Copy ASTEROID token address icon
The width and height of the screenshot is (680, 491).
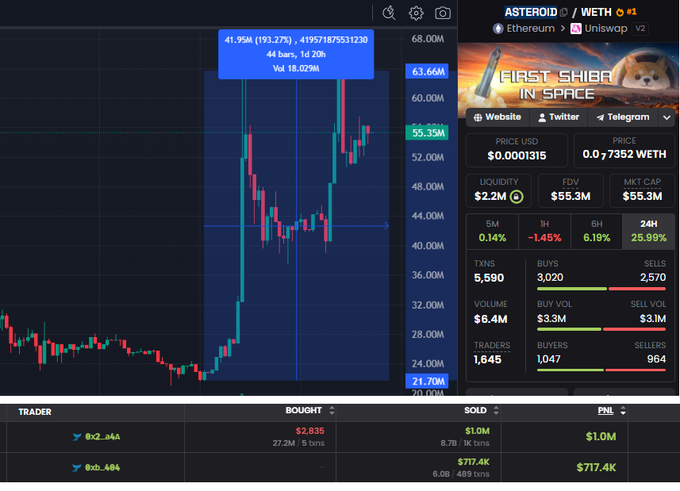coord(563,12)
